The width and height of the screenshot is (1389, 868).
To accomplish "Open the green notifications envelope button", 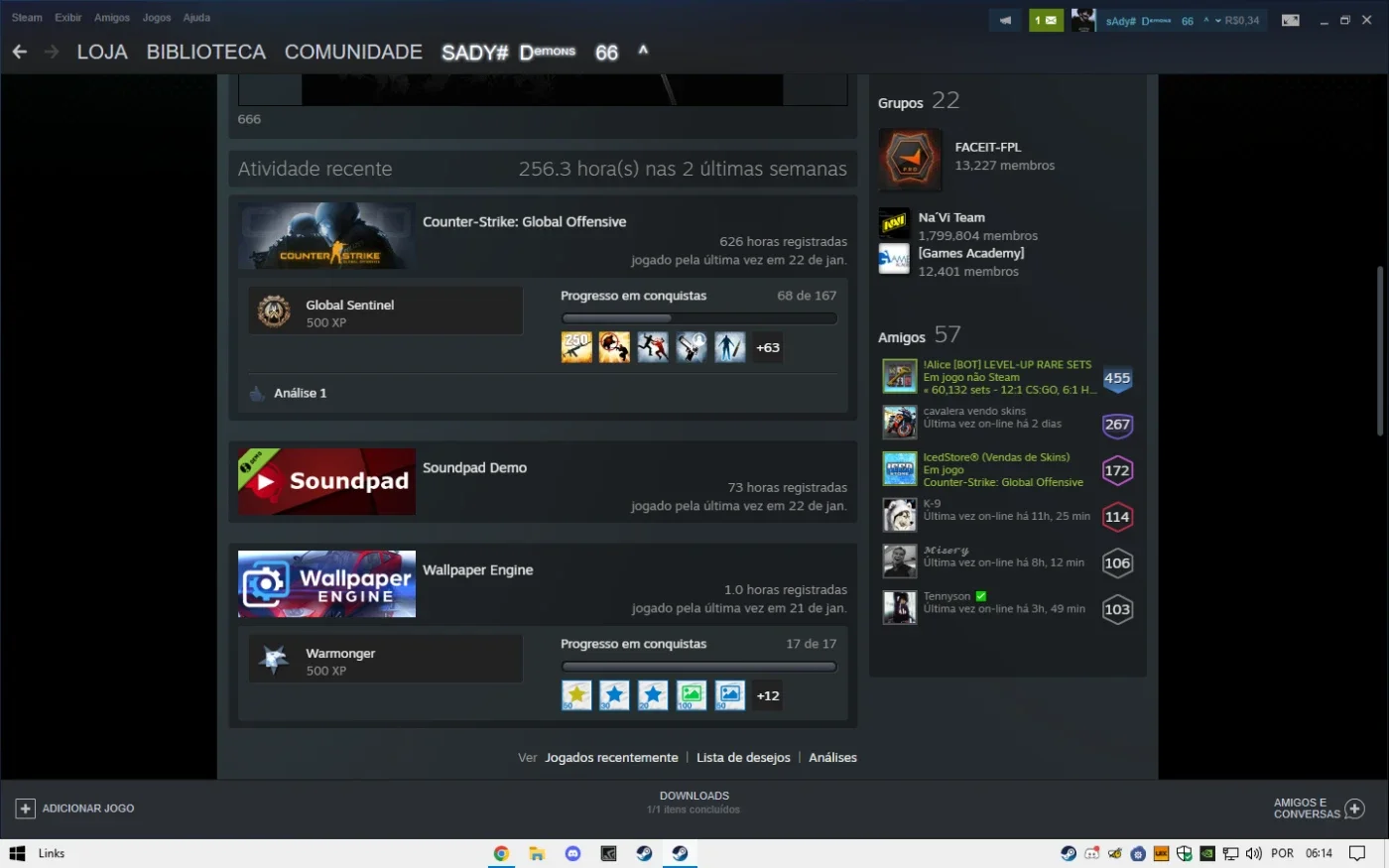I will point(1046,20).
